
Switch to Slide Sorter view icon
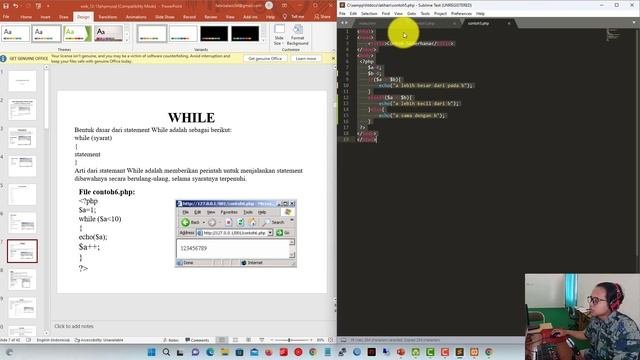coord(236,340)
